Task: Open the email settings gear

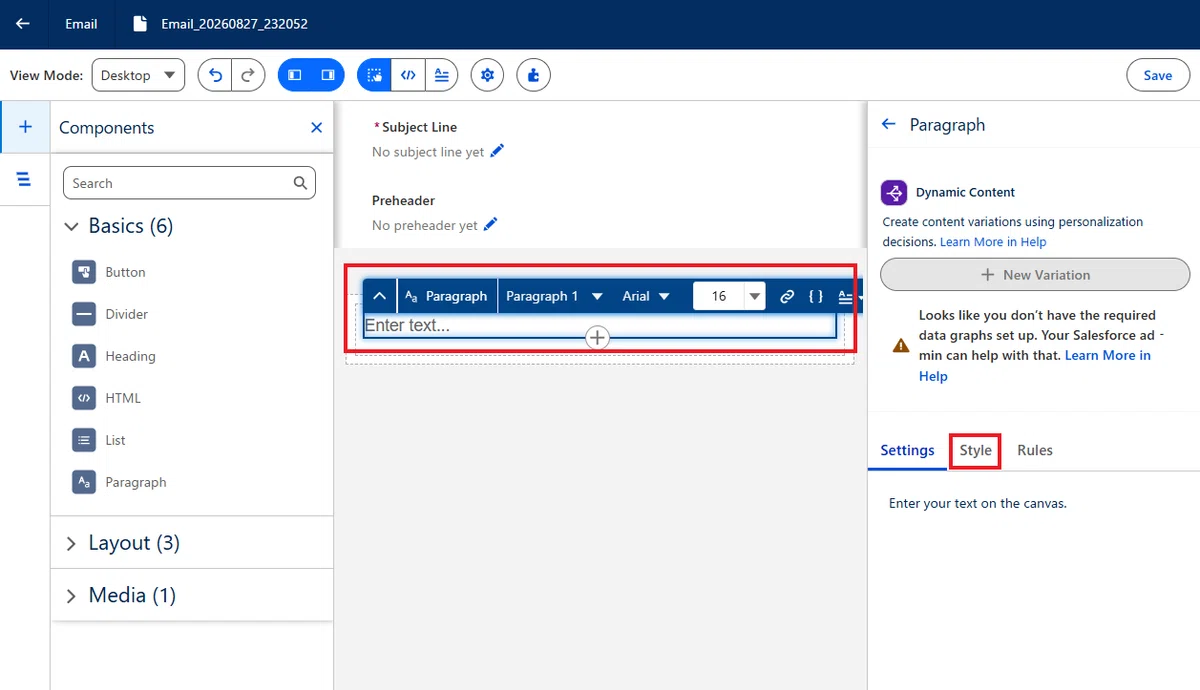Action: pyautogui.click(x=487, y=75)
